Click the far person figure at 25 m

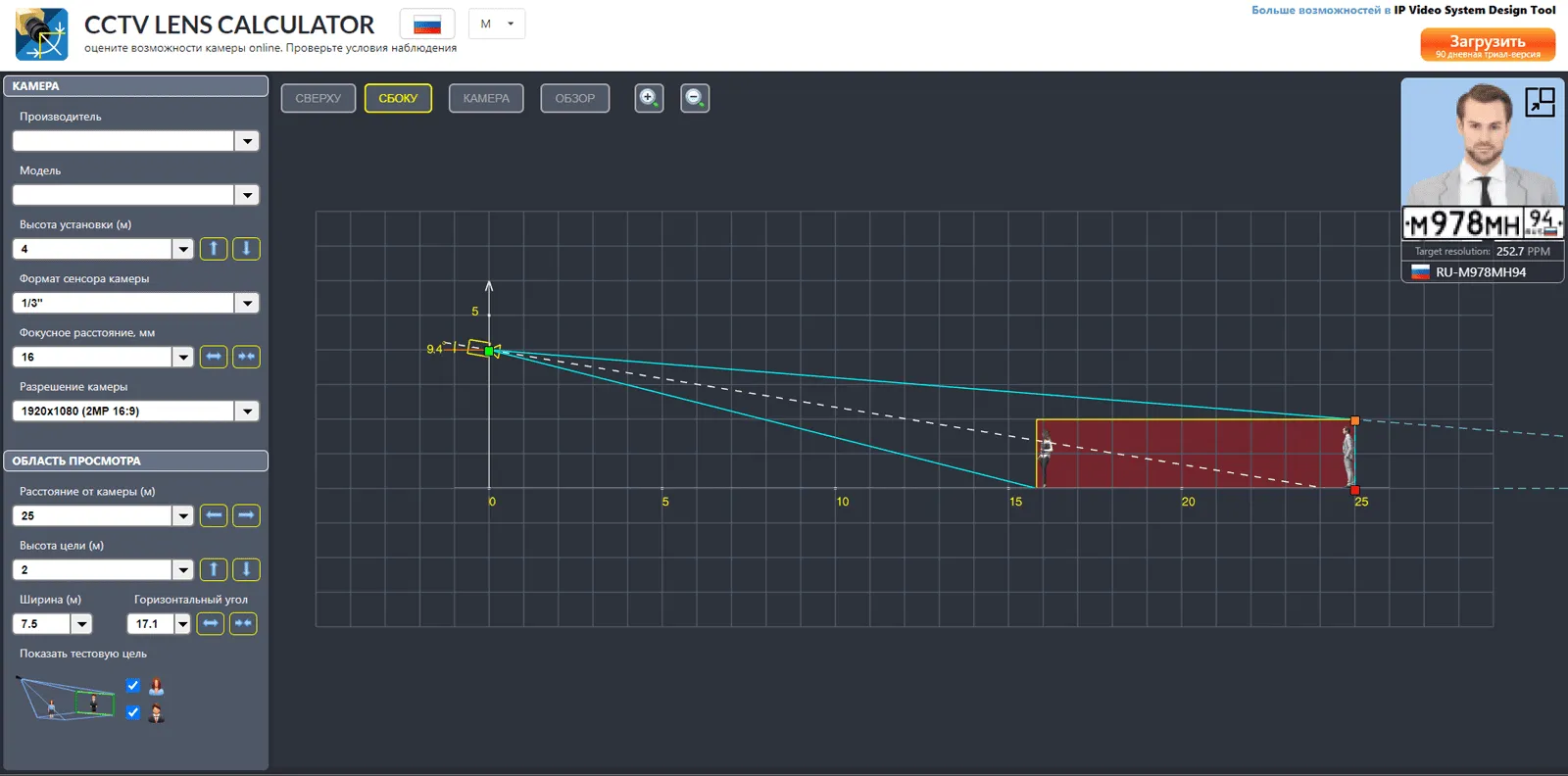1348,456
